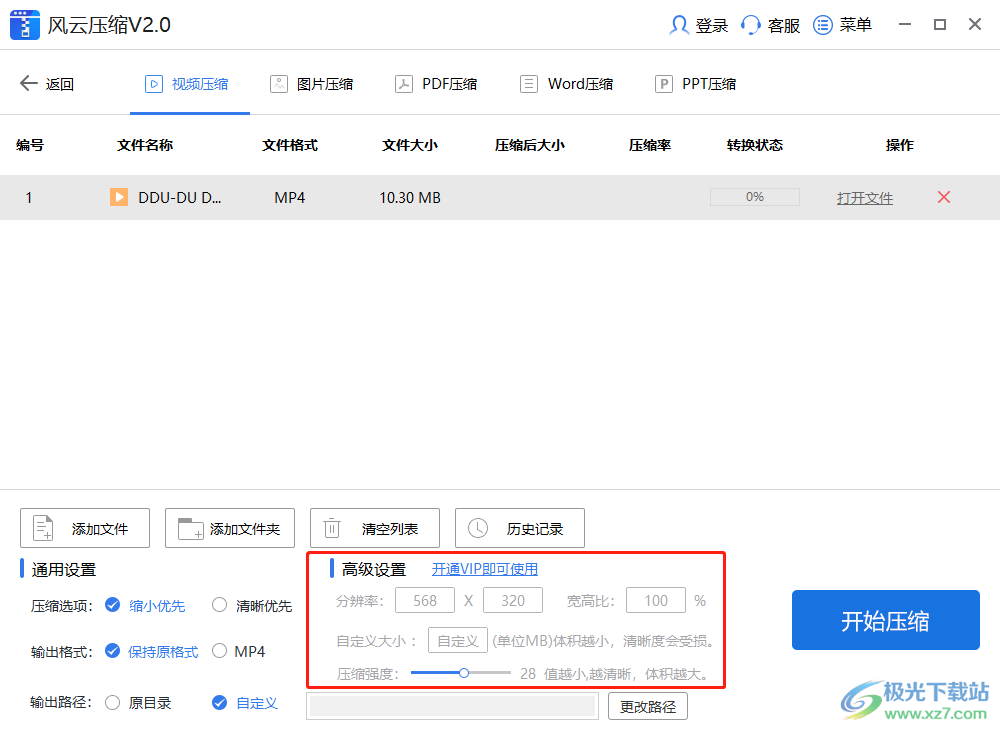Click 开通VIP即可使用 link
Viewport: 1000px width, 730px height.
click(x=485, y=569)
